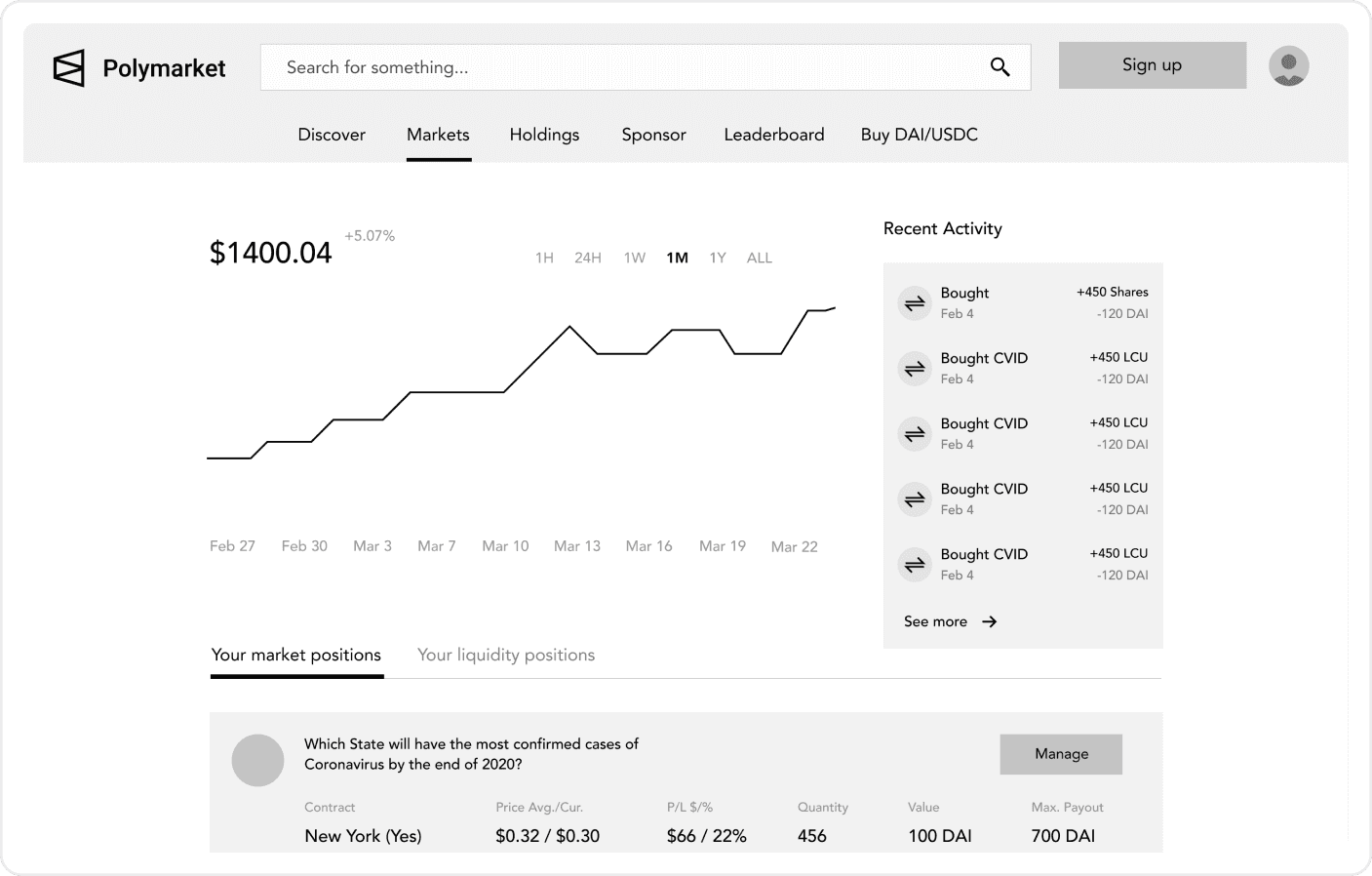The height and width of the screenshot is (876, 1372).
Task: Open the Sponsor menu item
Action: 653,135
